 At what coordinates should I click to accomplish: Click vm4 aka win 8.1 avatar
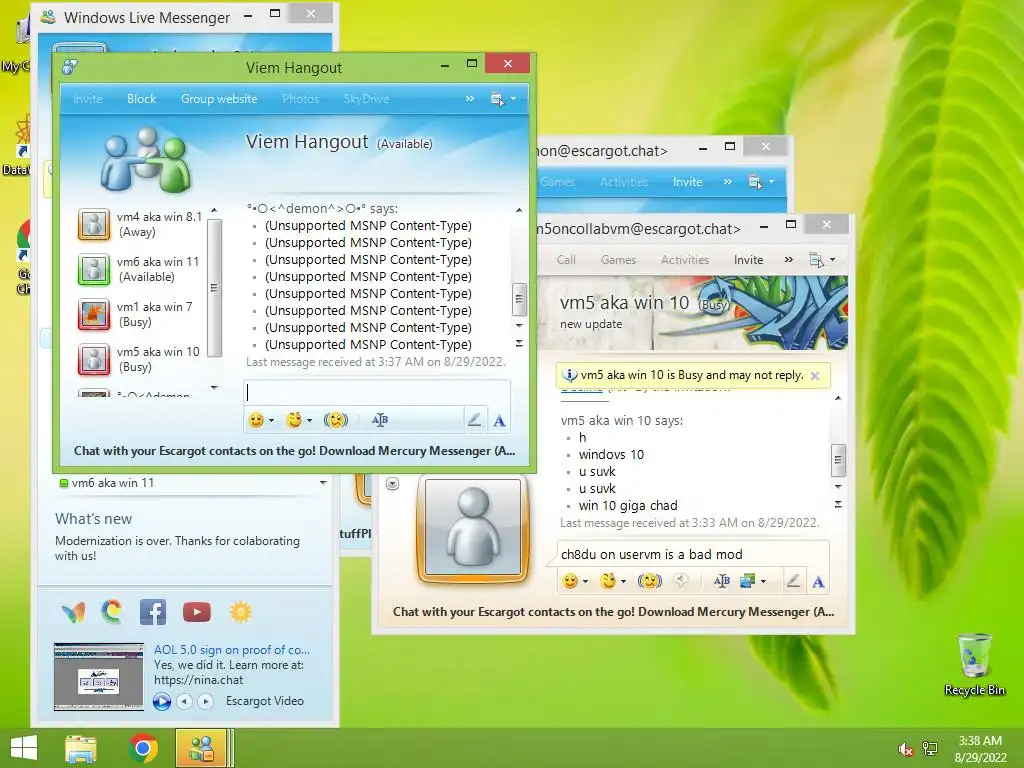[94, 224]
